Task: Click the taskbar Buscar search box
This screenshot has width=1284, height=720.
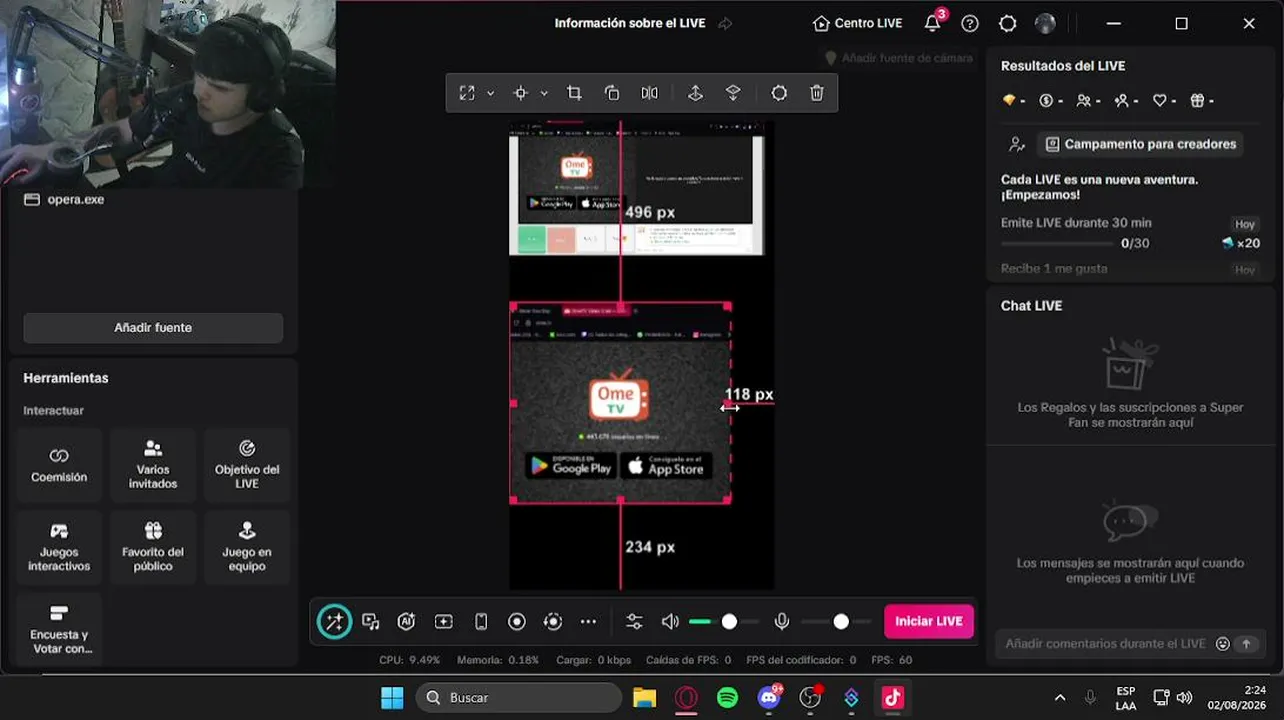Action: click(518, 697)
